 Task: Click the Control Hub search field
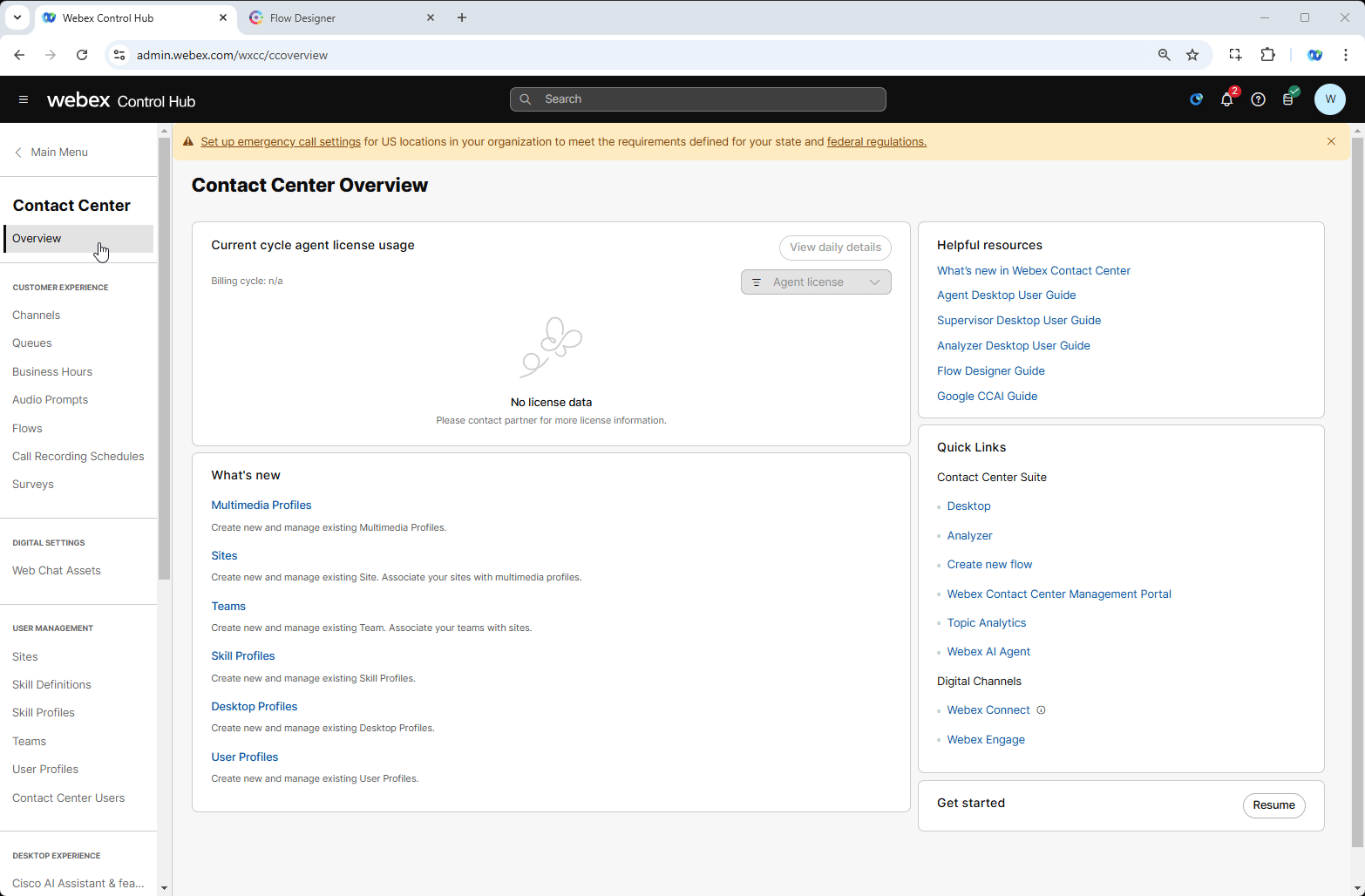coord(698,99)
